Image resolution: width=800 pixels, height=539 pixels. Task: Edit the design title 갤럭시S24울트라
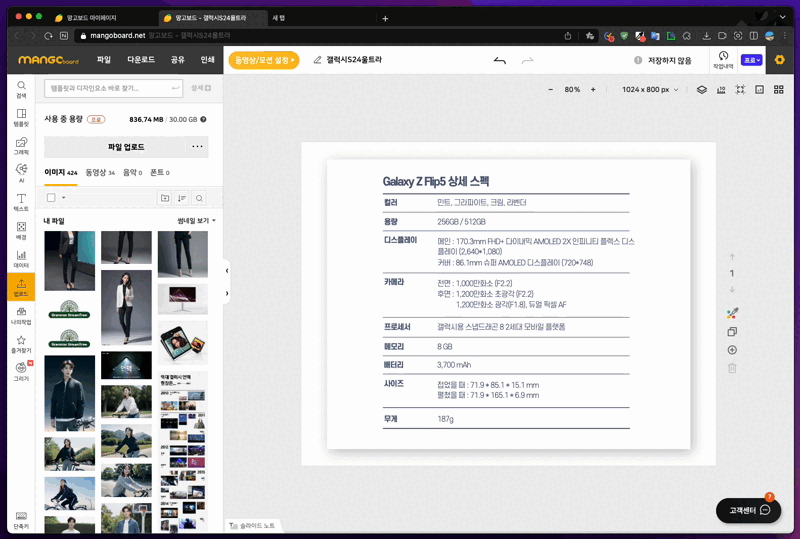354,60
